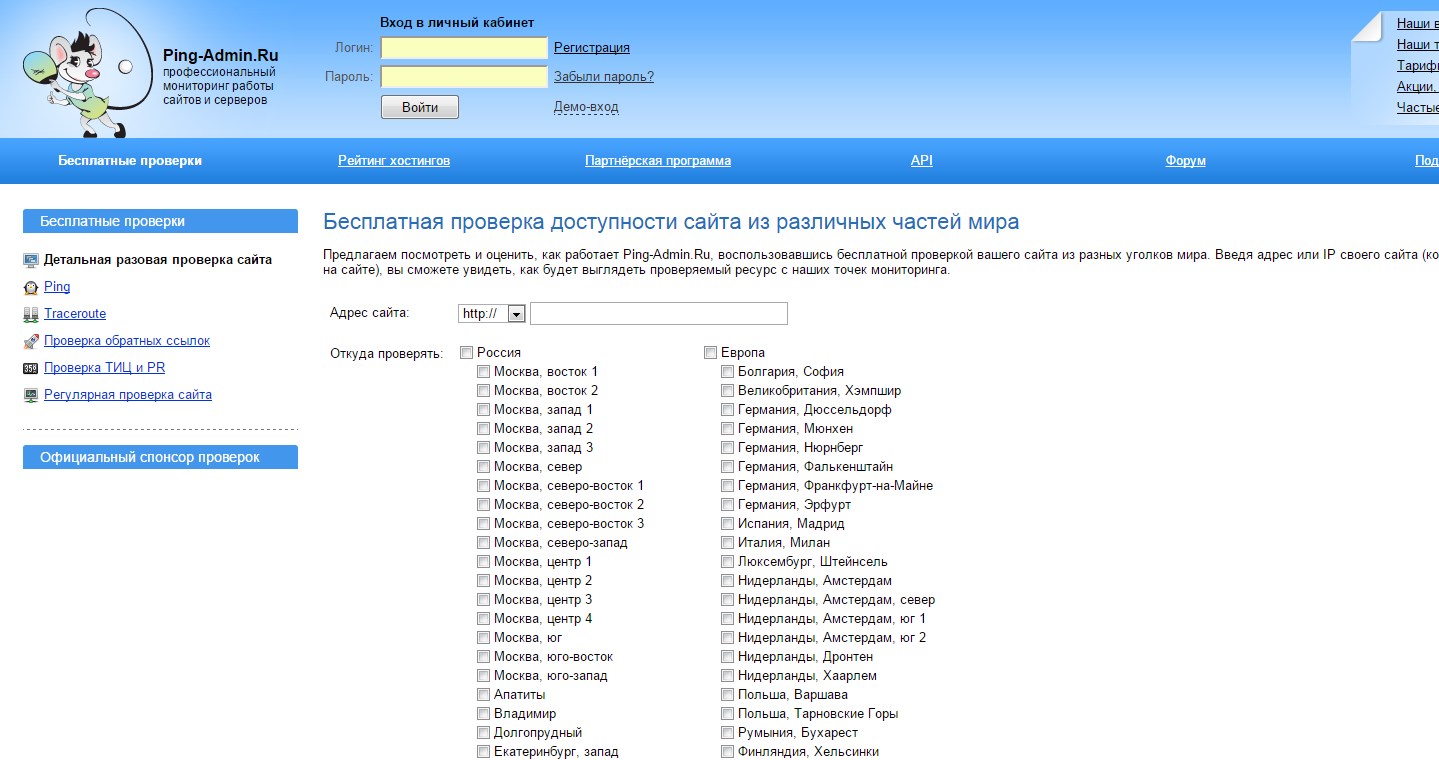Tick the Европа group checkbox
1439x760 pixels.
[x=711, y=353]
